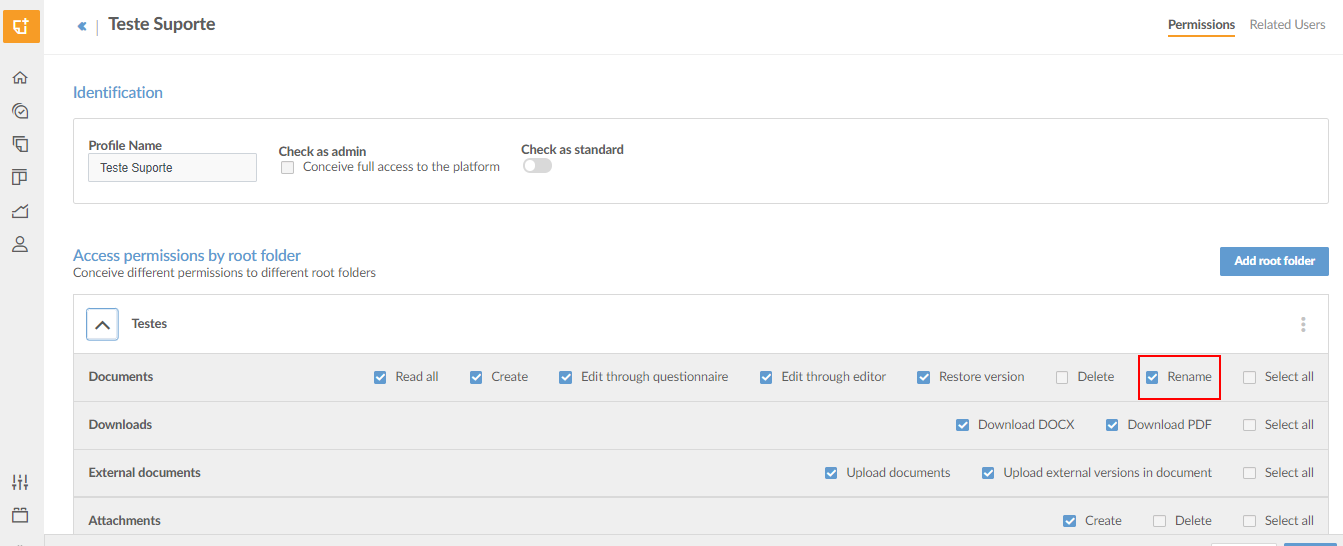The height and width of the screenshot is (546, 1343).
Task: Click the Teste Suporte page title
Action: 162,24
